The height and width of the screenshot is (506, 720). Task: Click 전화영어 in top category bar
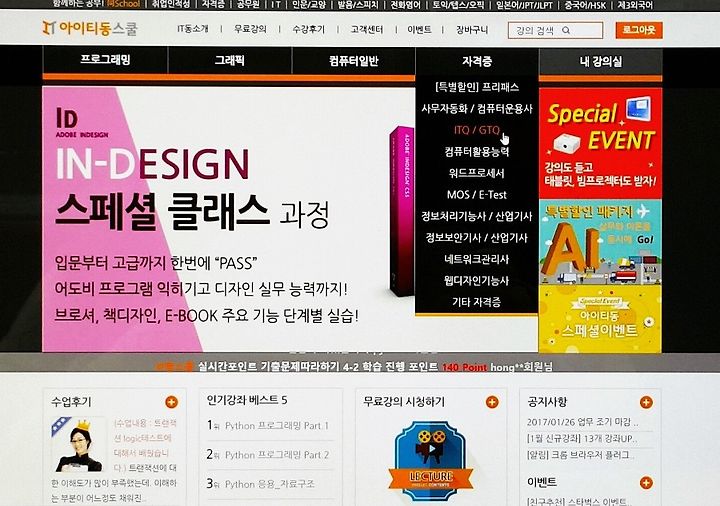[x=405, y=5]
